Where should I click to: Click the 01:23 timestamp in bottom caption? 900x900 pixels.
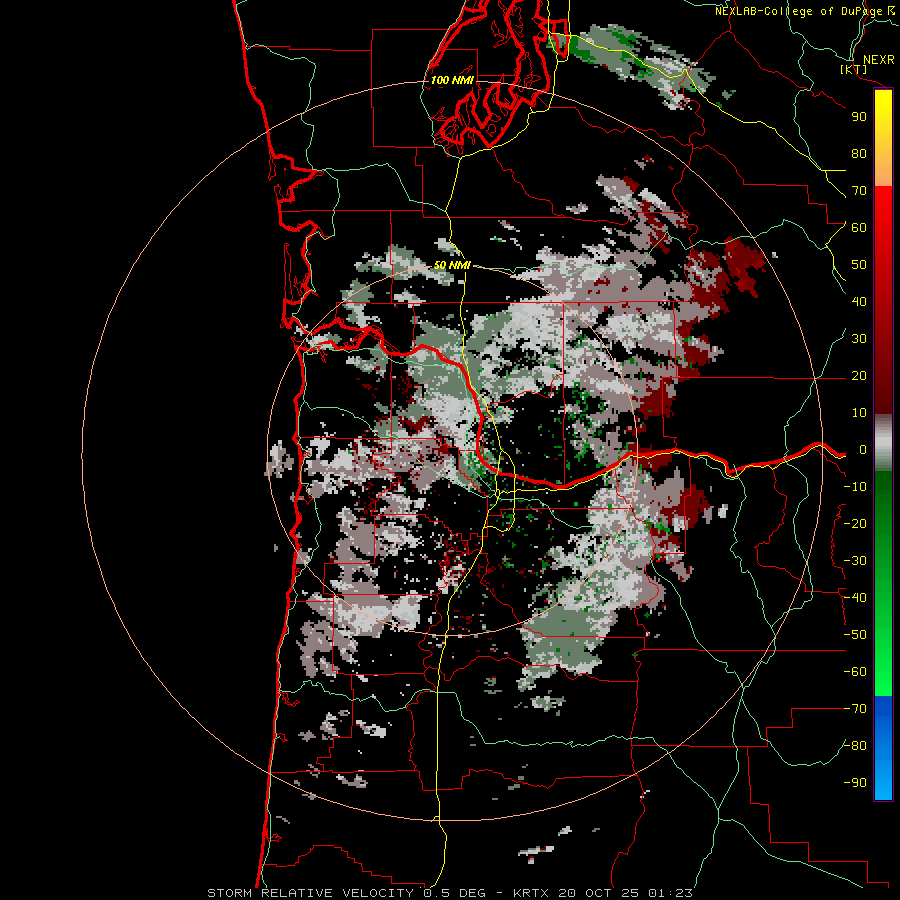pyautogui.click(x=670, y=893)
